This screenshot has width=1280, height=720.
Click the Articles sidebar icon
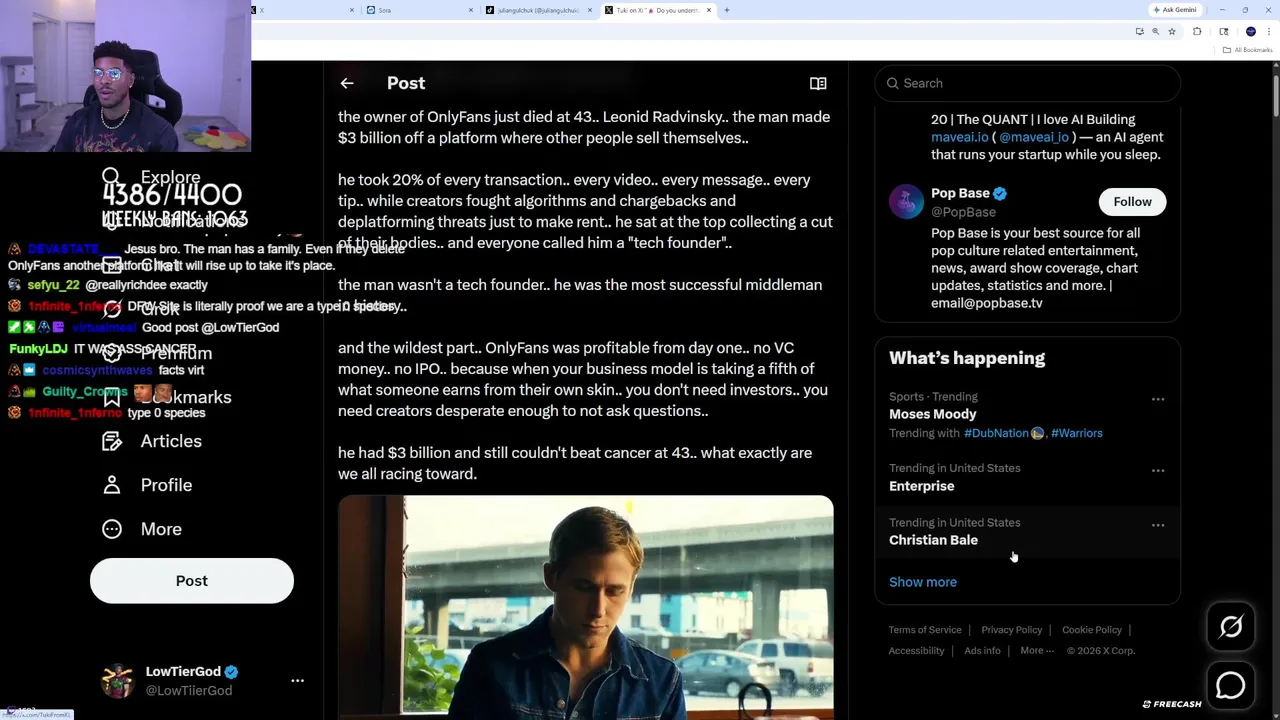tap(112, 441)
